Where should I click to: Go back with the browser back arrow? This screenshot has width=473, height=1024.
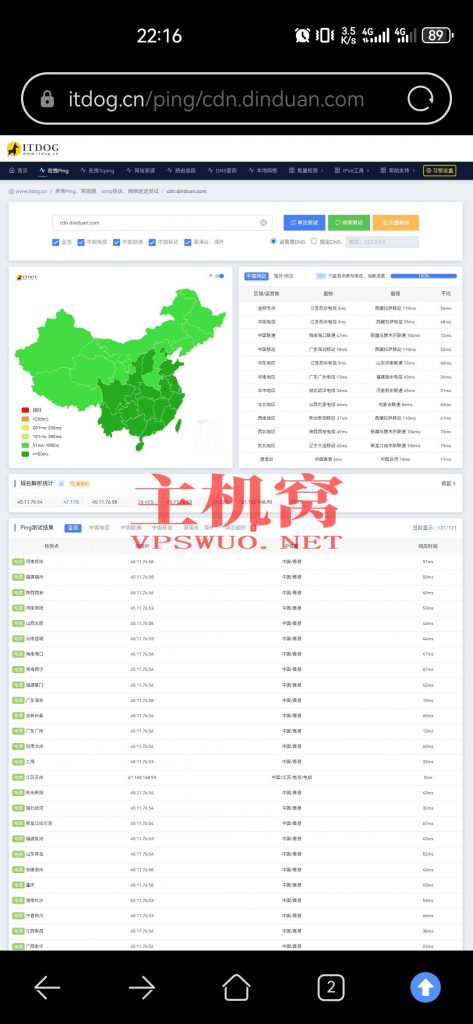click(x=47, y=987)
